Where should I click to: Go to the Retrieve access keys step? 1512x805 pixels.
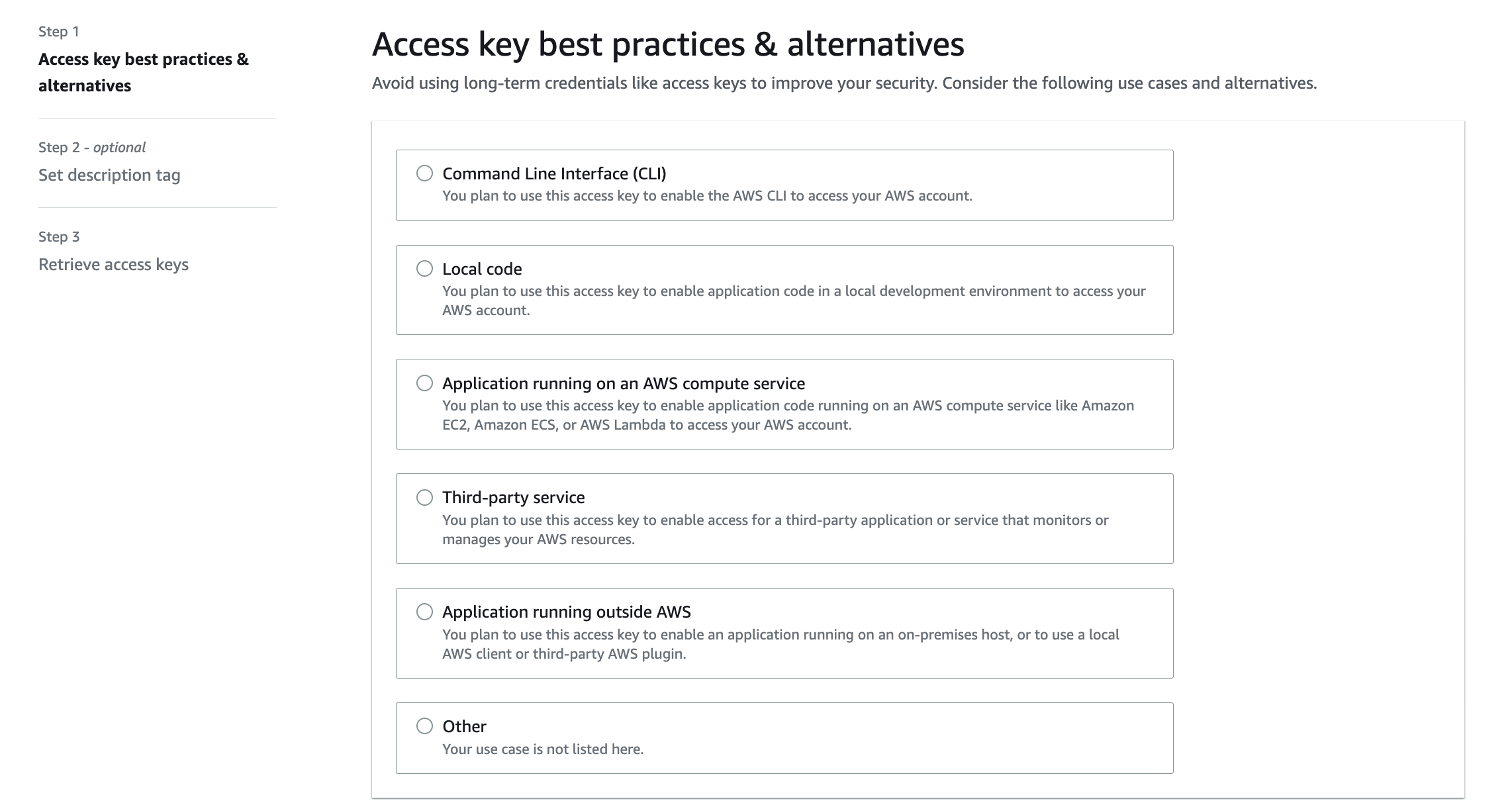113,264
